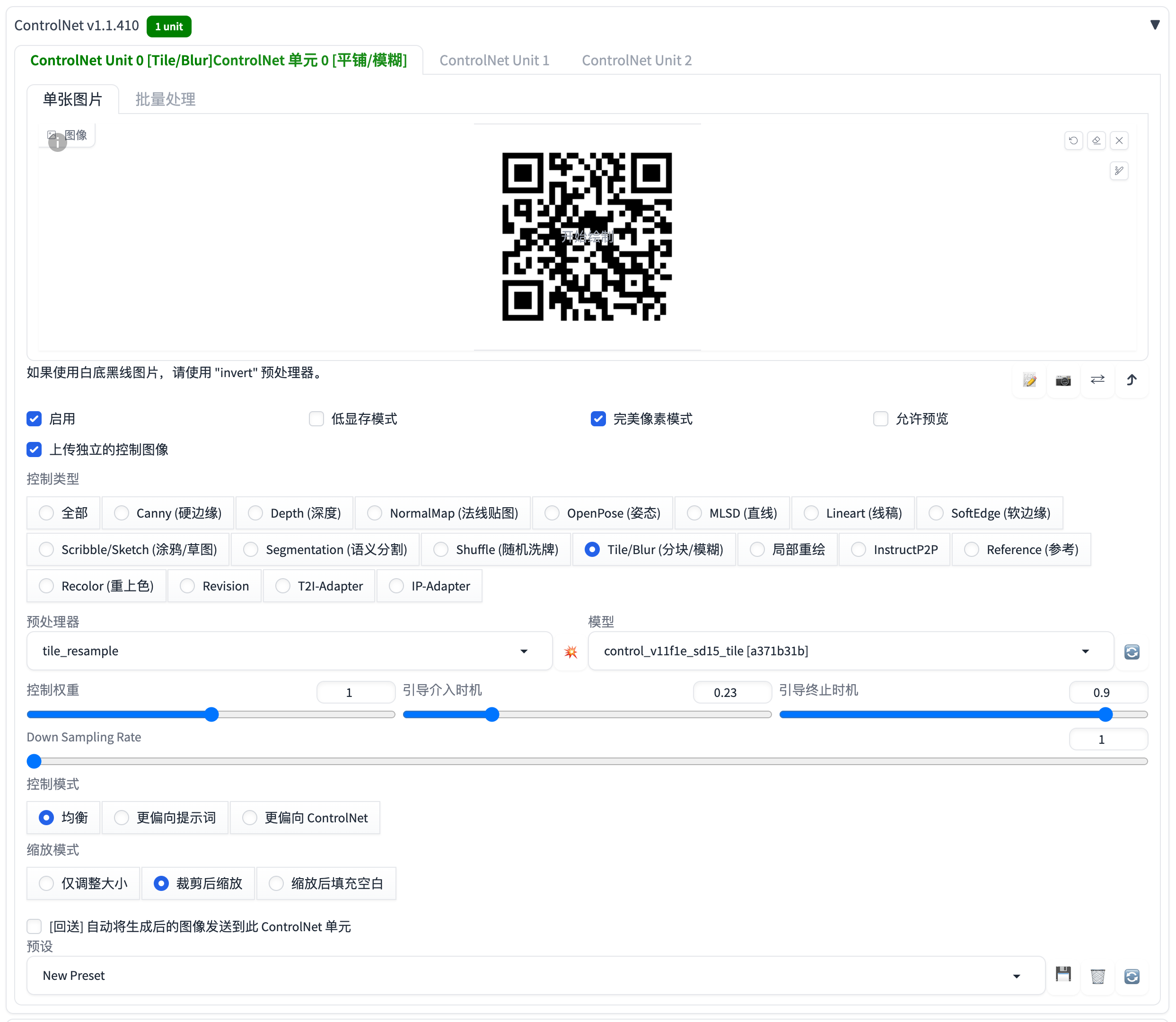Remove the uploaded QR image with X icon
The width and height of the screenshot is (1176, 1022).
[1118, 141]
